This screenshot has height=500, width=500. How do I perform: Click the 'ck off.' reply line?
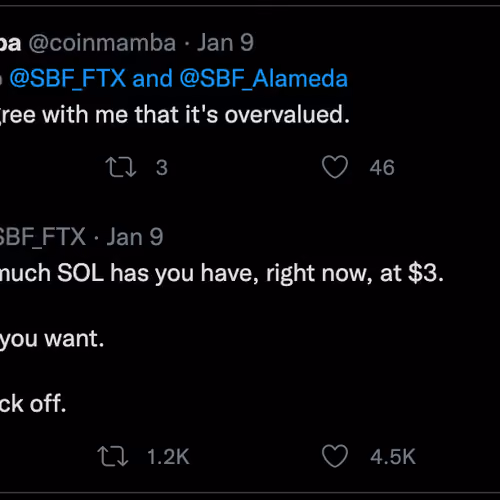point(33,404)
